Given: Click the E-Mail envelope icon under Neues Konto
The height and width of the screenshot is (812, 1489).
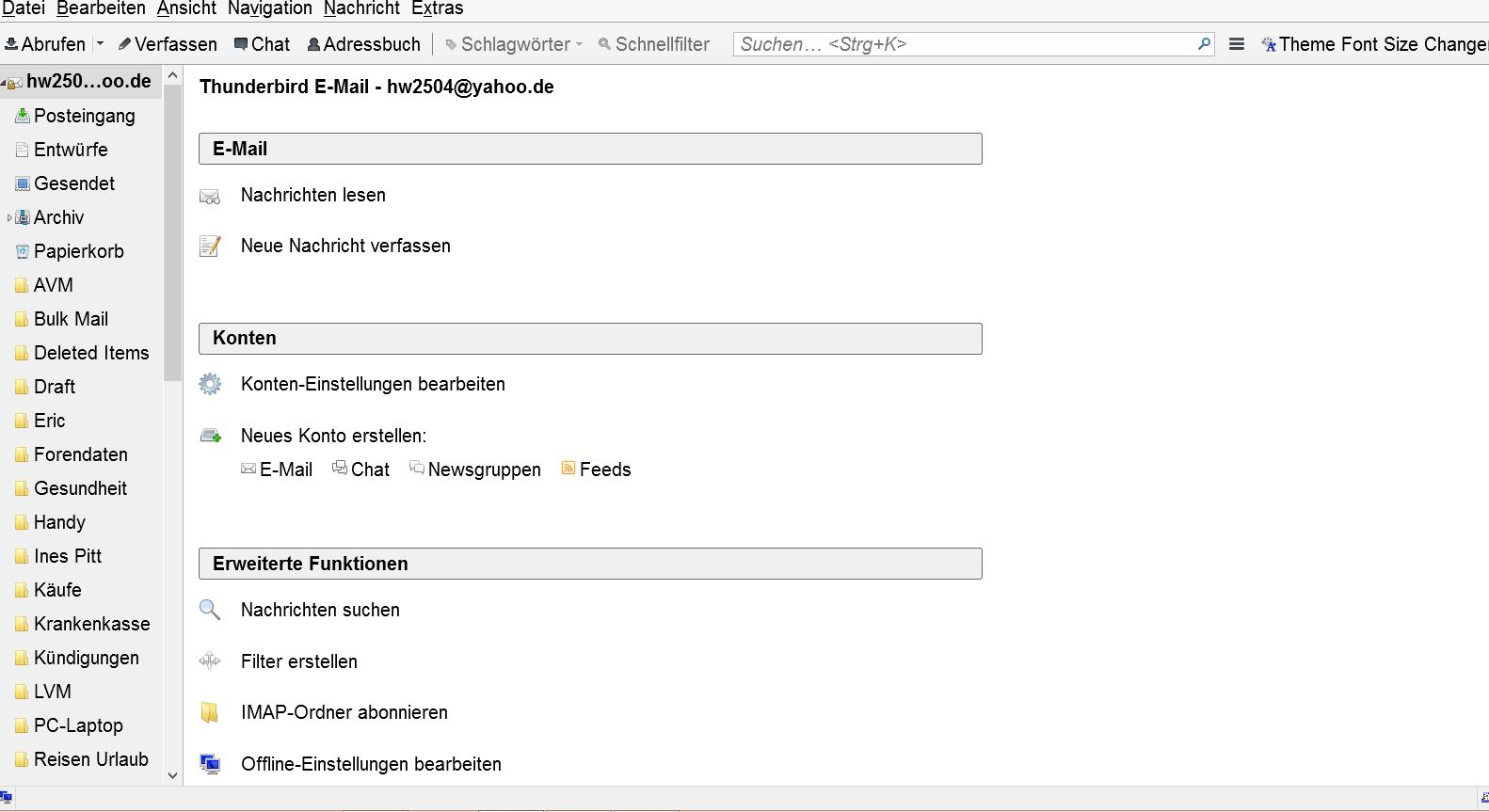Looking at the screenshot, I should [x=248, y=469].
